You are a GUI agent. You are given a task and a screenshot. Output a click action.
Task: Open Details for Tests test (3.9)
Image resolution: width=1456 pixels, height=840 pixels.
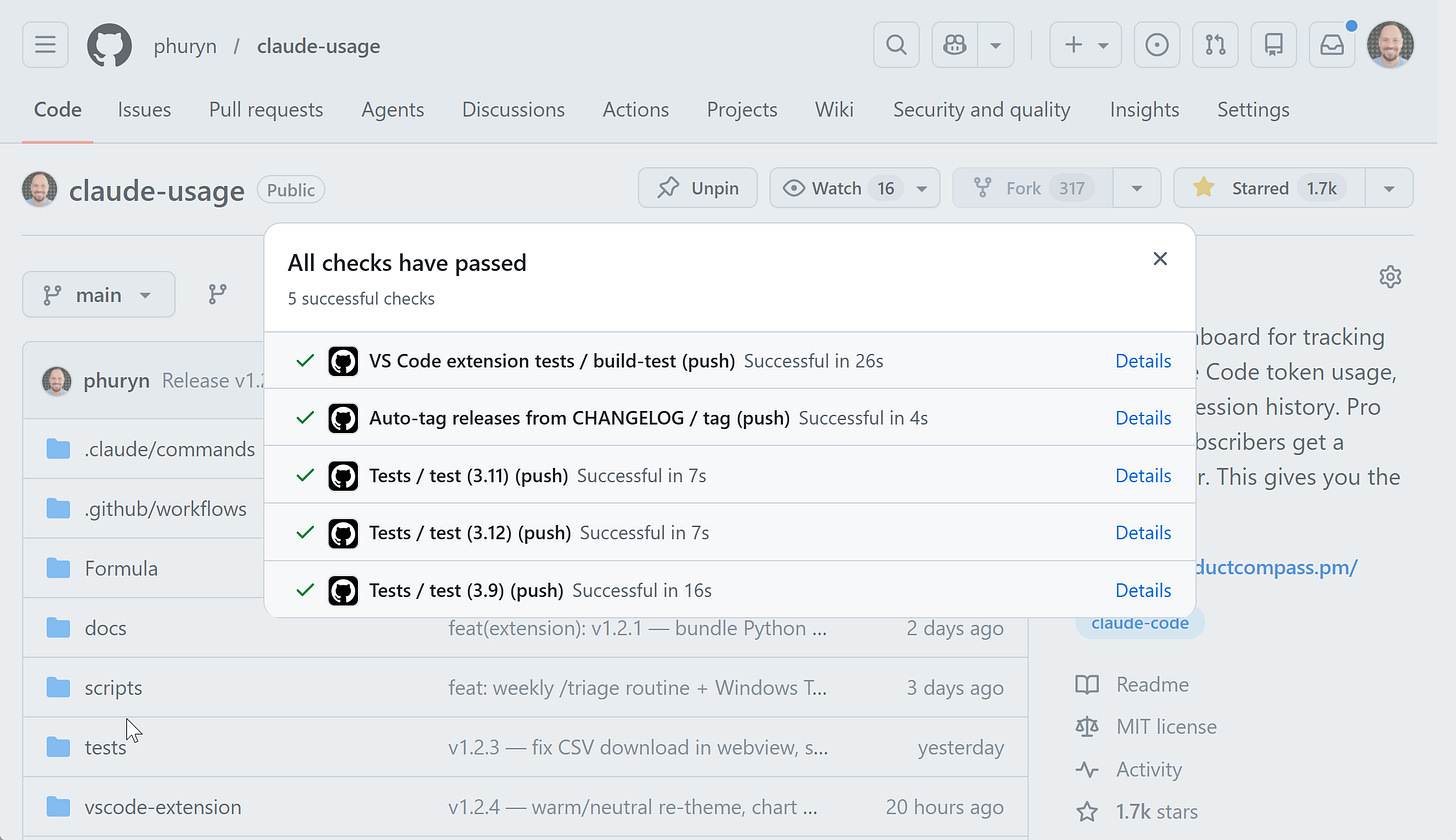[1143, 591]
